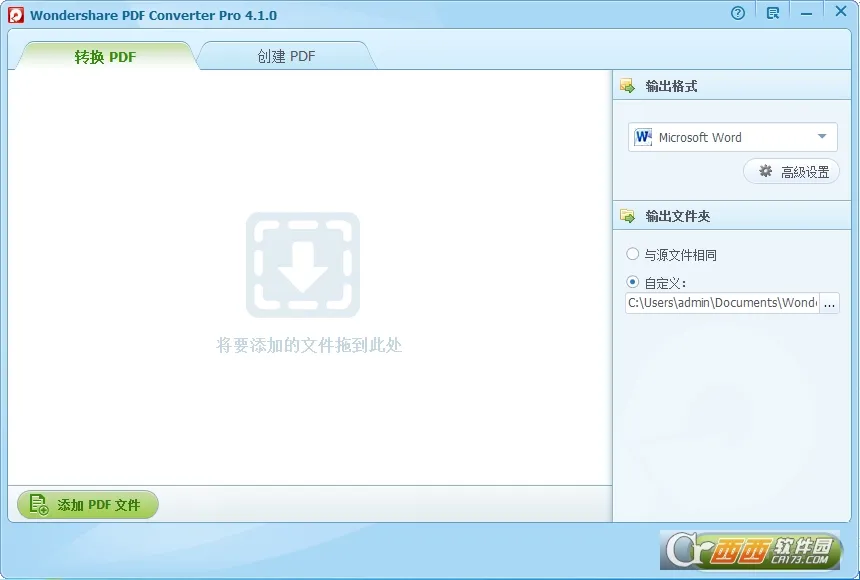The image size is (860, 580).
Task: Open the Microsoft Word output format dropdown
Action: click(x=732, y=137)
